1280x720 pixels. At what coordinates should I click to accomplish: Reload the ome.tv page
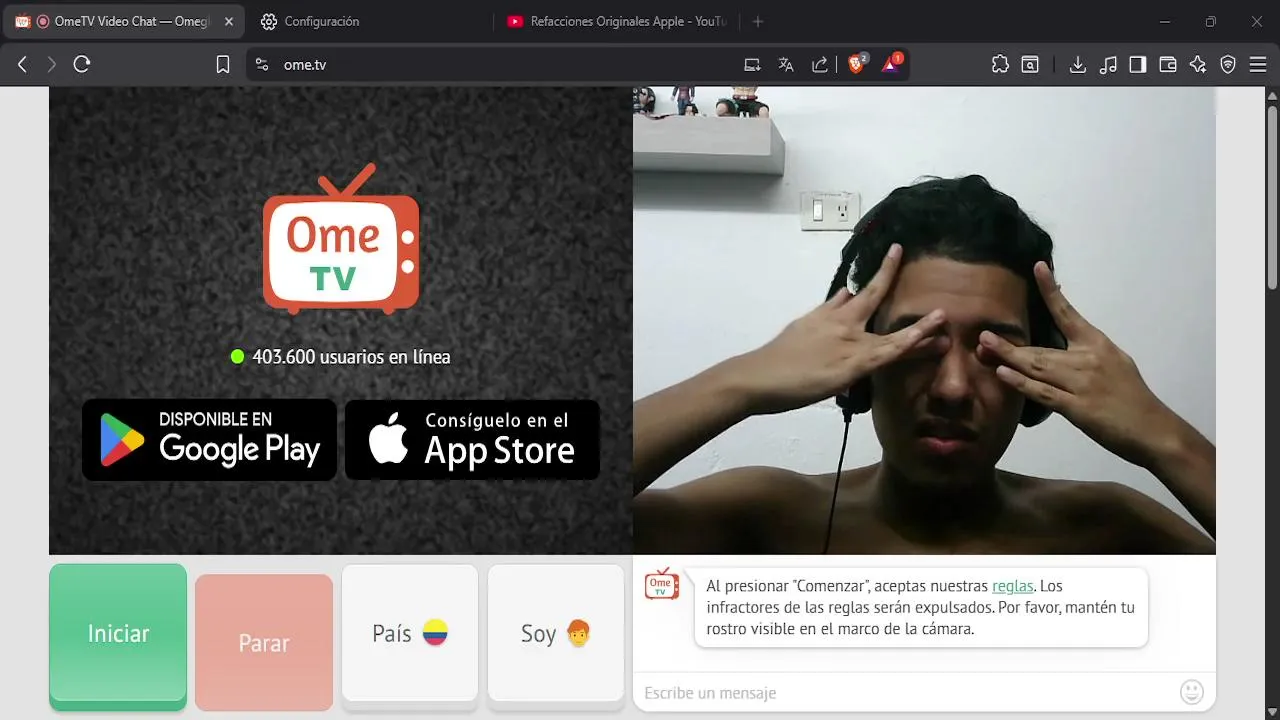pyautogui.click(x=82, y=65)
